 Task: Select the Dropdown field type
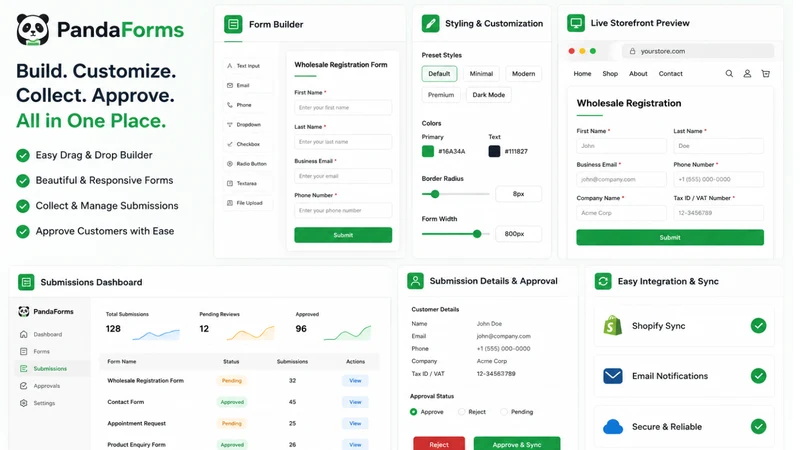pos(248,124)
